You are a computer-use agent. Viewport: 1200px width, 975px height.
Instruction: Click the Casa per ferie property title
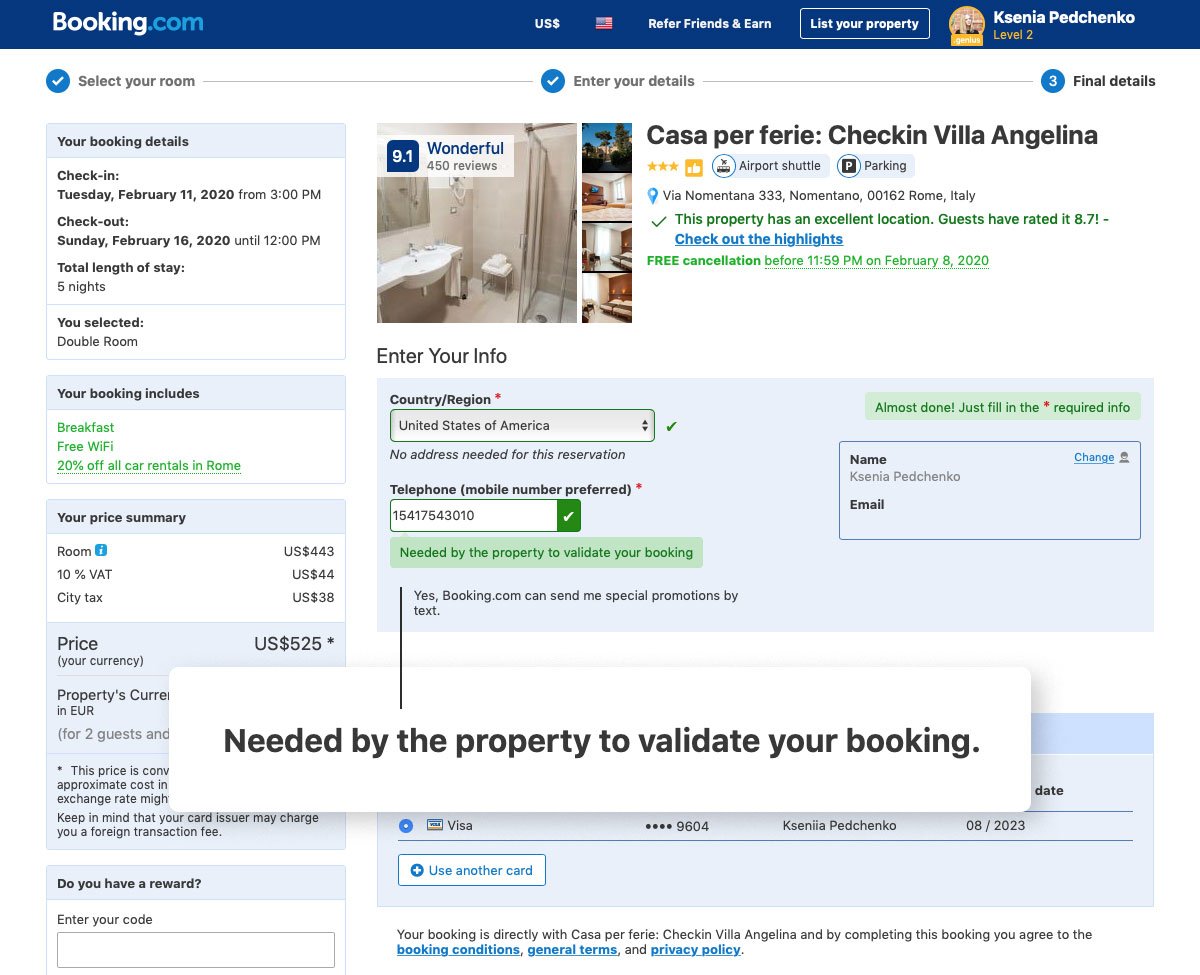click(x=872, y=135)
